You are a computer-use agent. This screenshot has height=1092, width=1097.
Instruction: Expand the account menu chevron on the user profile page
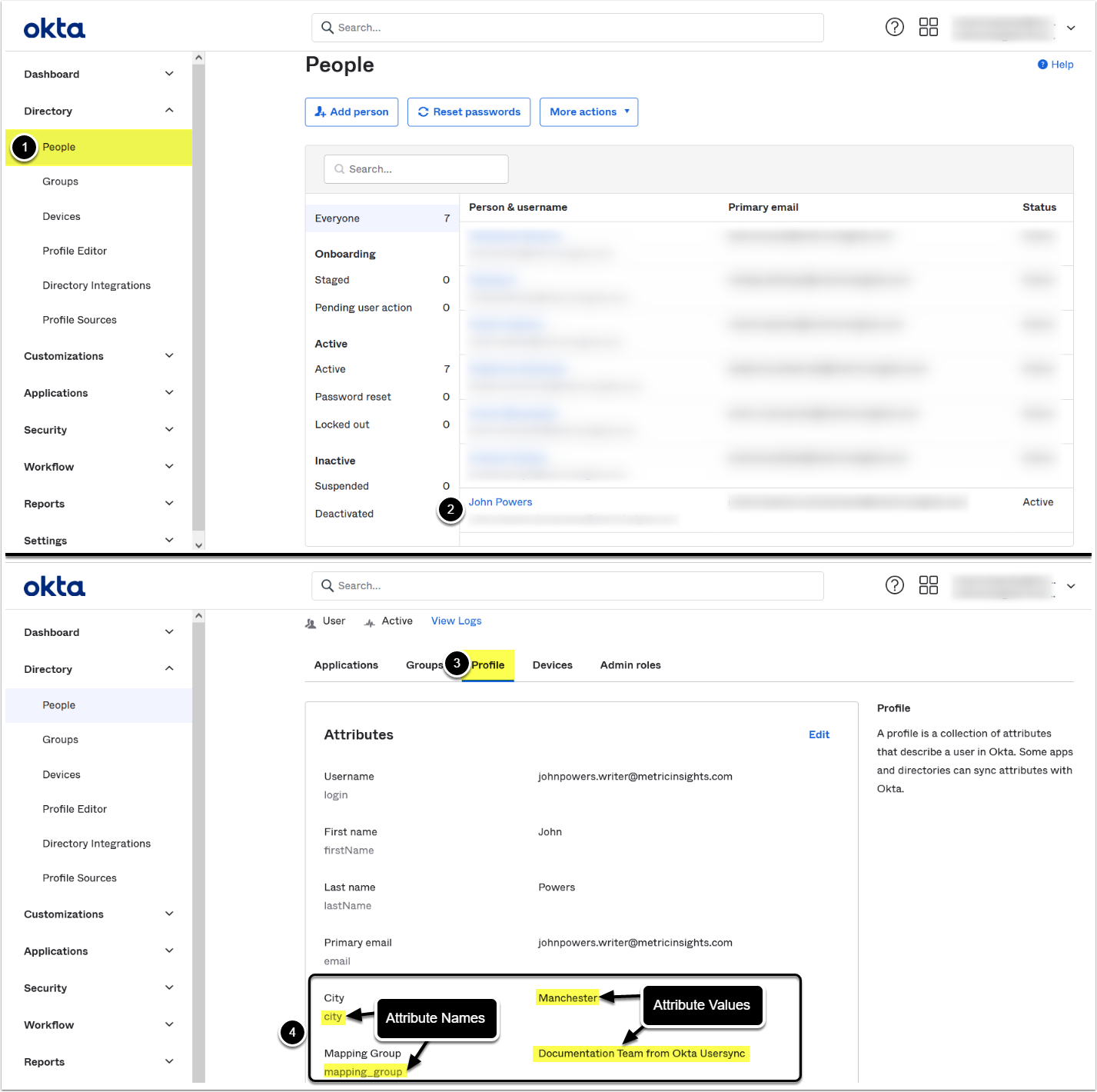pos(1071,586)
